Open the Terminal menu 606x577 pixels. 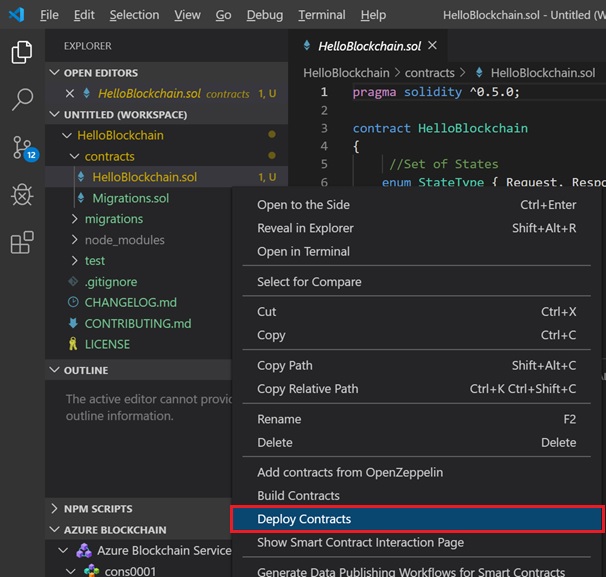(x=322, y=15)
